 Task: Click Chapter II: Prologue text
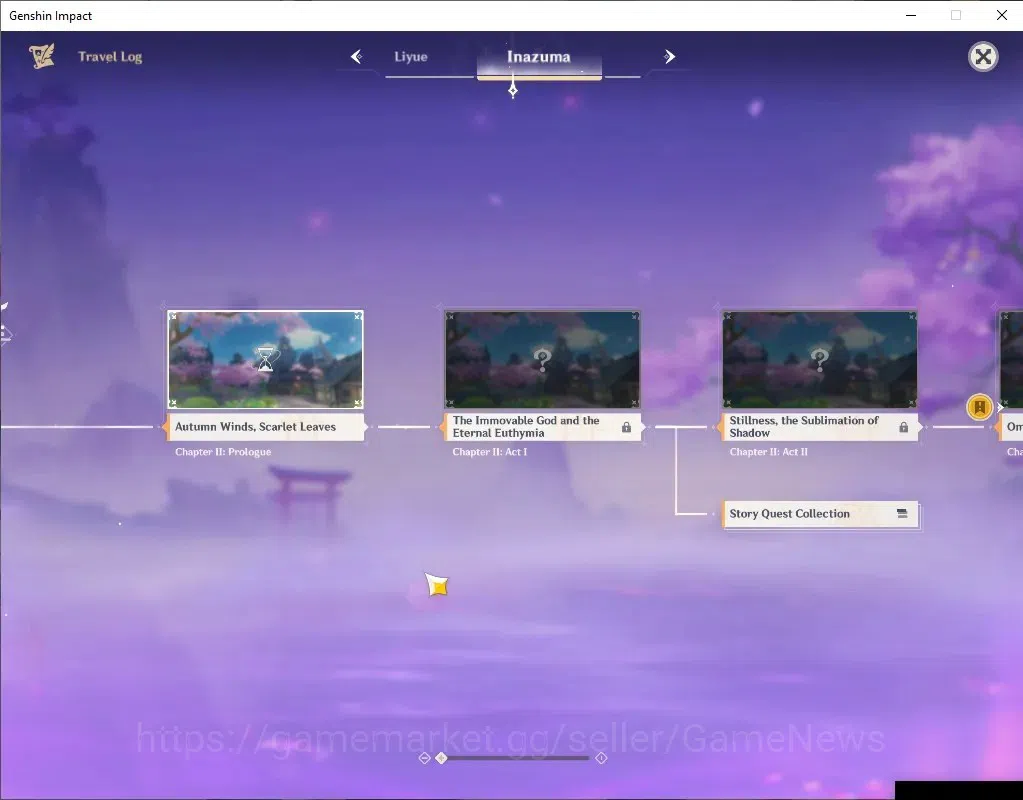click(223, 452)
